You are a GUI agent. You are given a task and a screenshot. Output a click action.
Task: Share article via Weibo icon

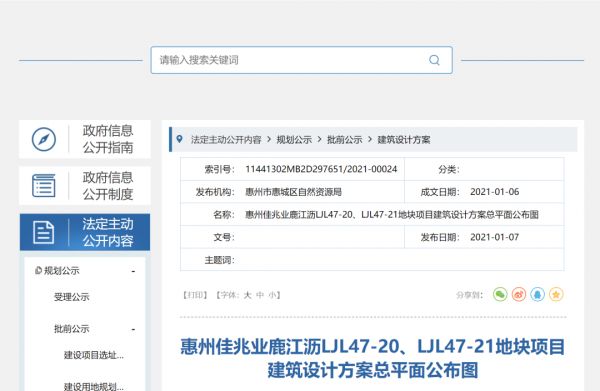pyautogui.click(x=519, y=295)
